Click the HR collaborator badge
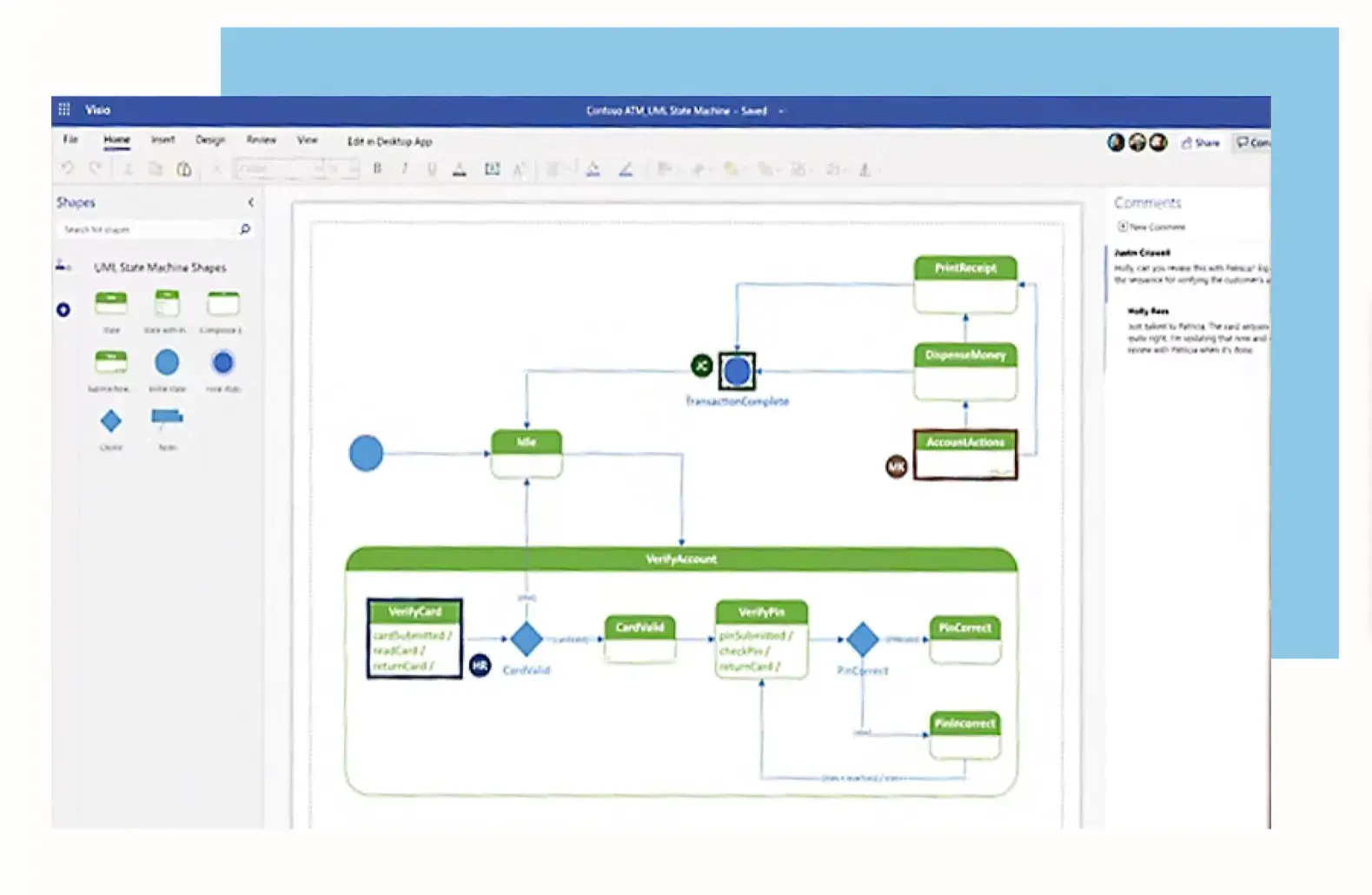This screenshot has width=1372, height=895. (480, 666)
